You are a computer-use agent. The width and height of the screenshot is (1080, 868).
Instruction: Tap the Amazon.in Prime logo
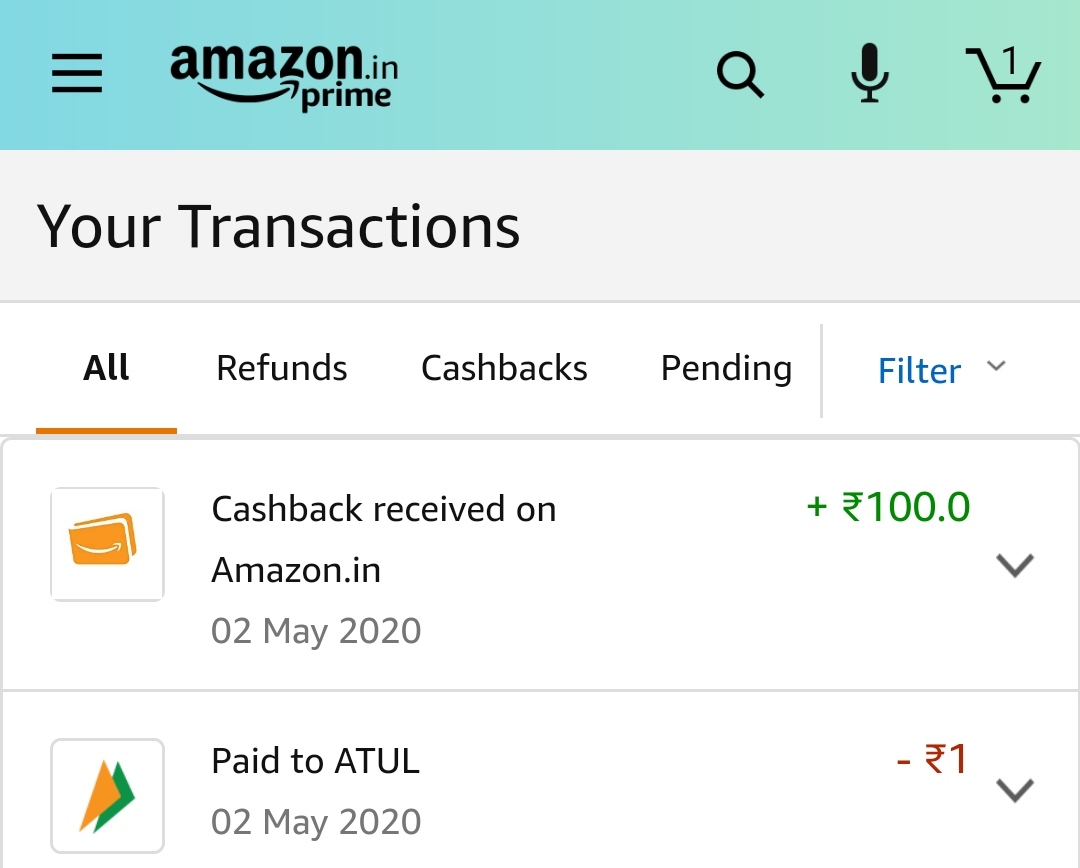284,76
